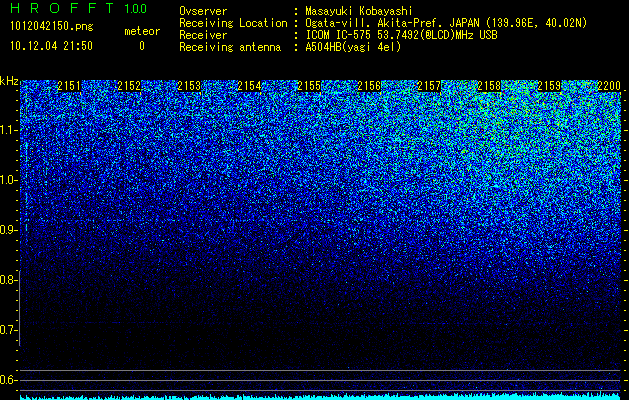
Task: Click the meteor count value 0
Action: pyautogui.click(x=142, y=46)
